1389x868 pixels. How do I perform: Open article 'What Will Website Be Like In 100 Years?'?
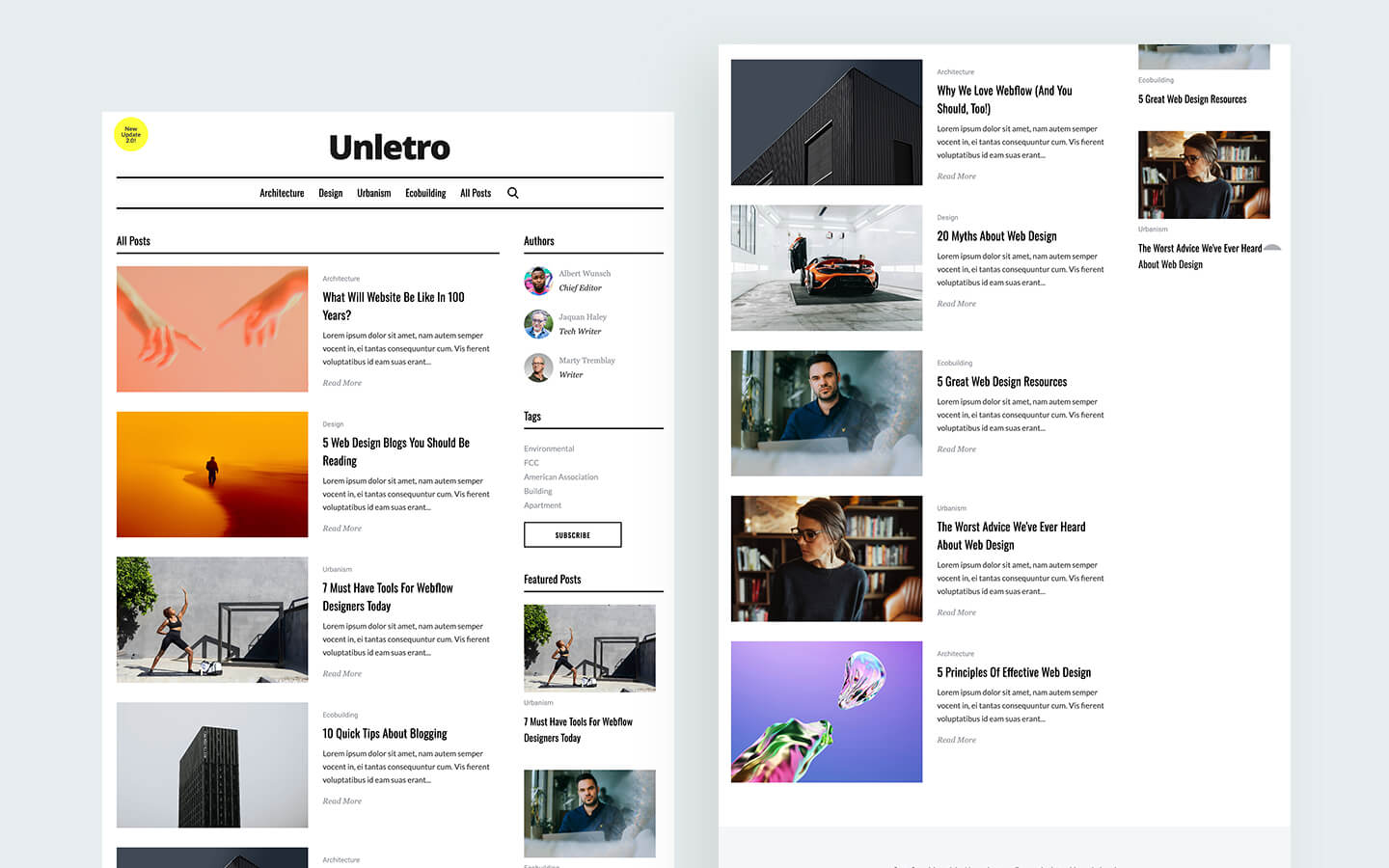[x=393, y=306]
